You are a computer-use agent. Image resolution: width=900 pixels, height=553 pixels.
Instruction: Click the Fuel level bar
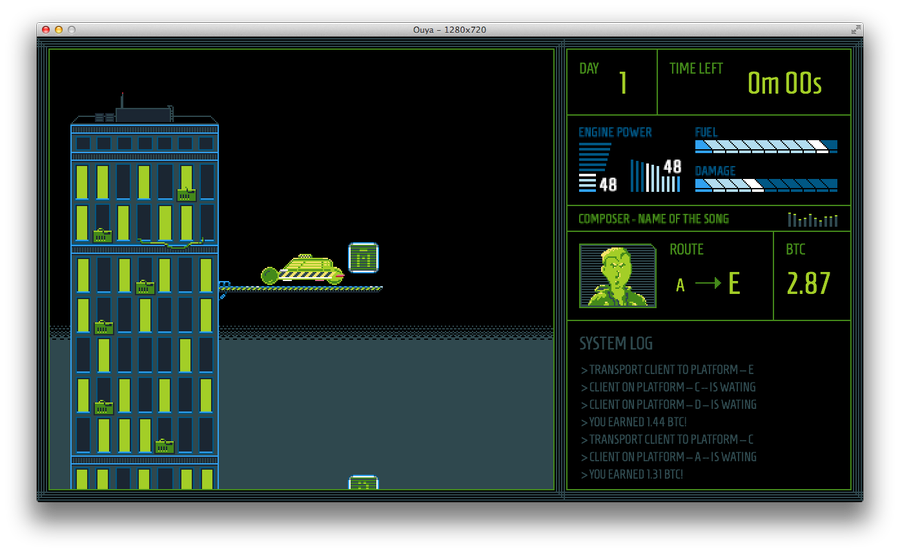pos(766,146)
